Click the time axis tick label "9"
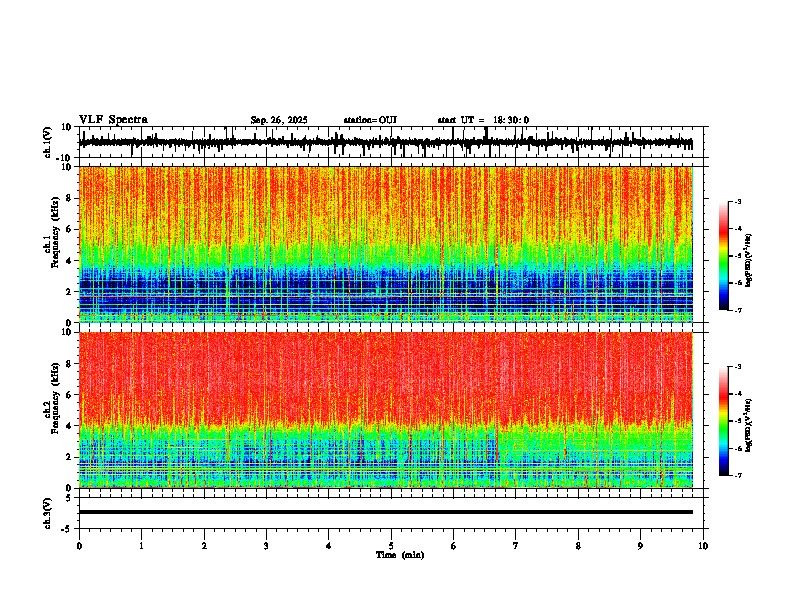The image size is (792, 612). click(x=640, y=546)
